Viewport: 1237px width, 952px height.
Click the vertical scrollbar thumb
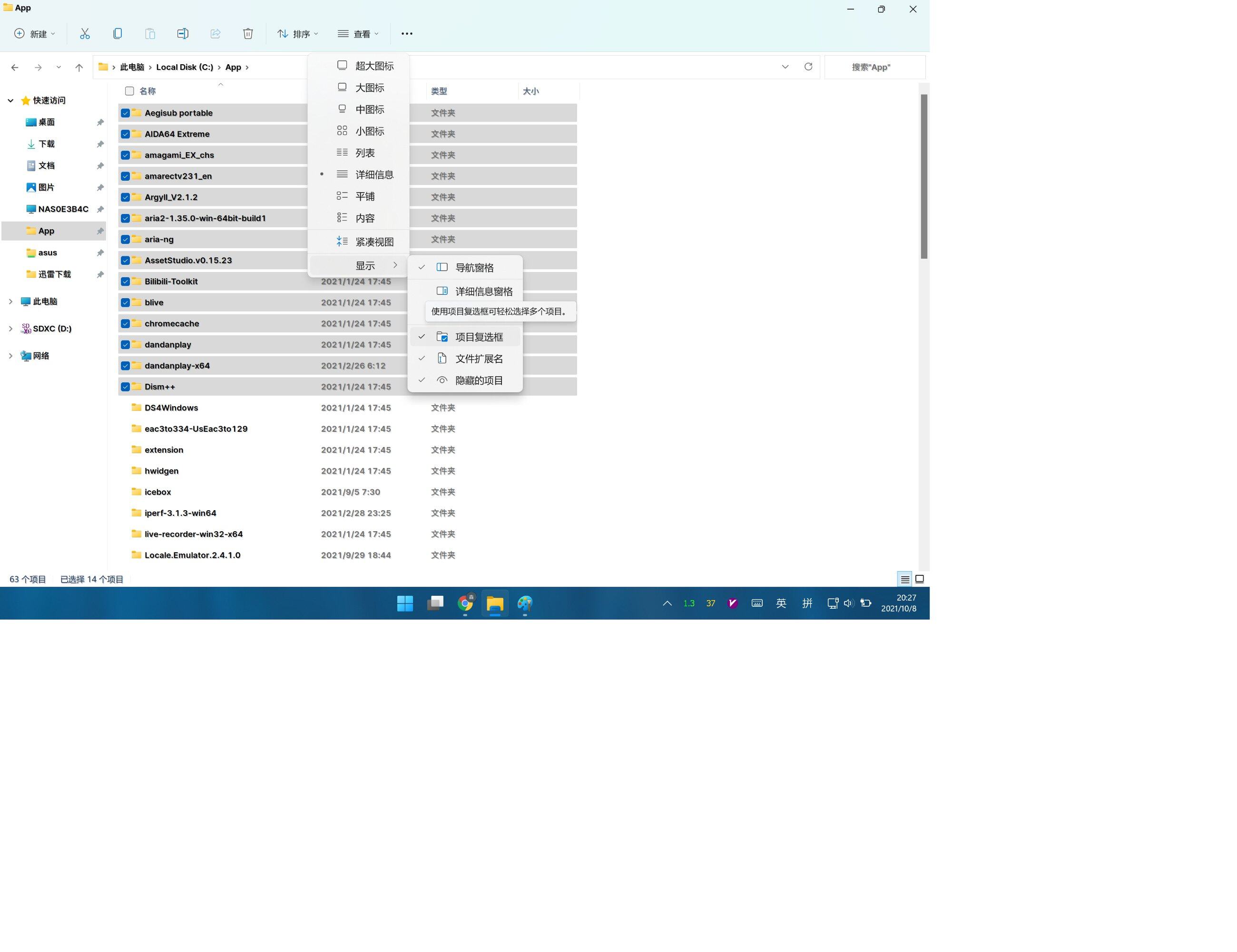coord(924,176)
